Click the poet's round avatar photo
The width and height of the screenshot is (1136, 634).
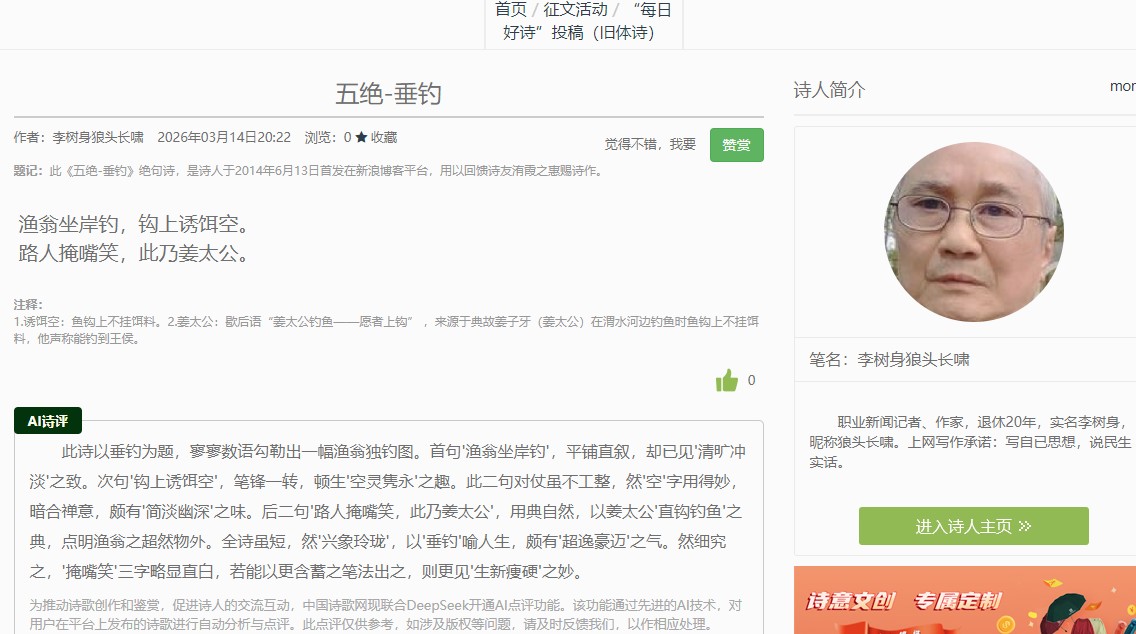[x=973, y=231]
